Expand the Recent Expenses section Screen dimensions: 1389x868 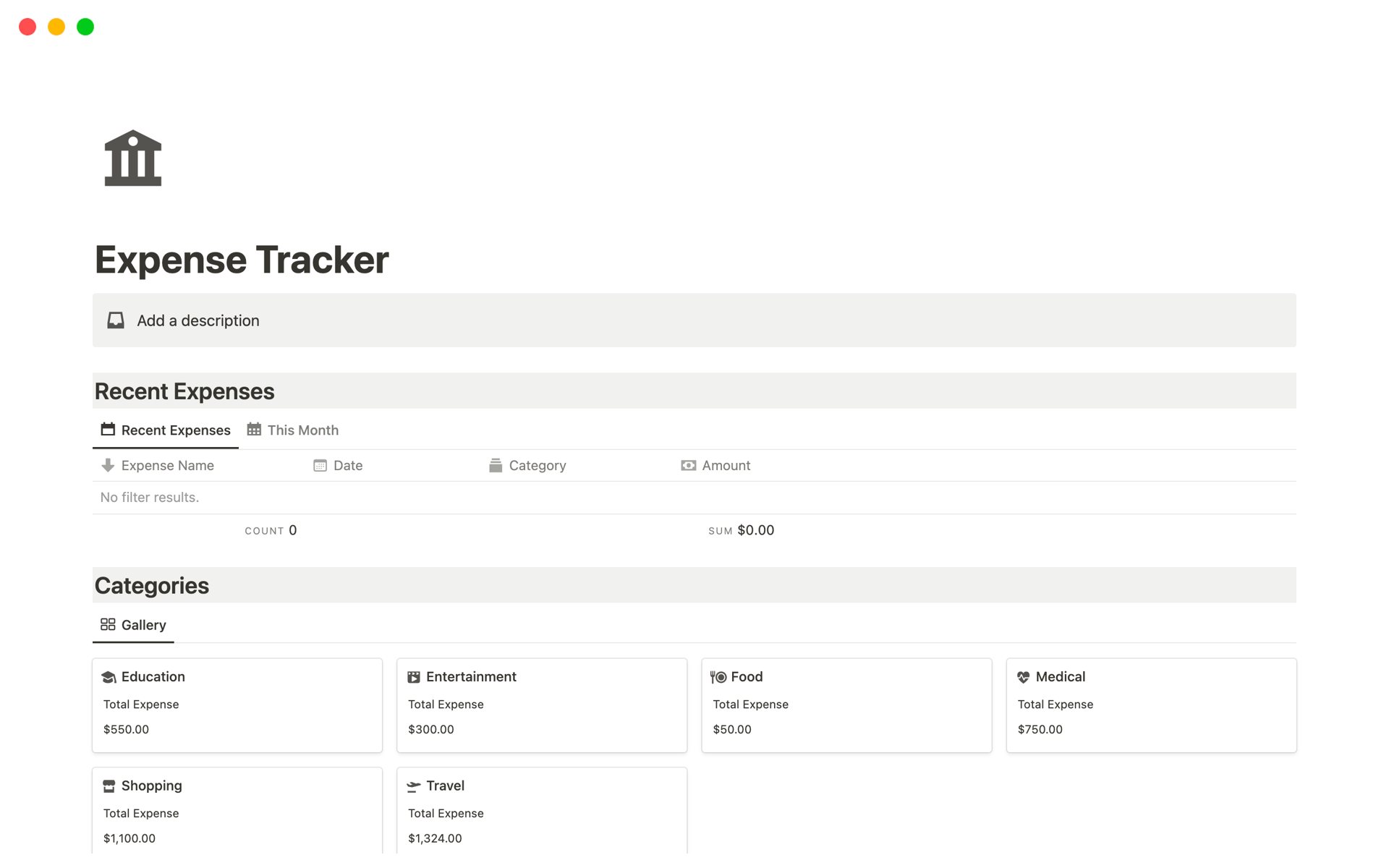183,391
